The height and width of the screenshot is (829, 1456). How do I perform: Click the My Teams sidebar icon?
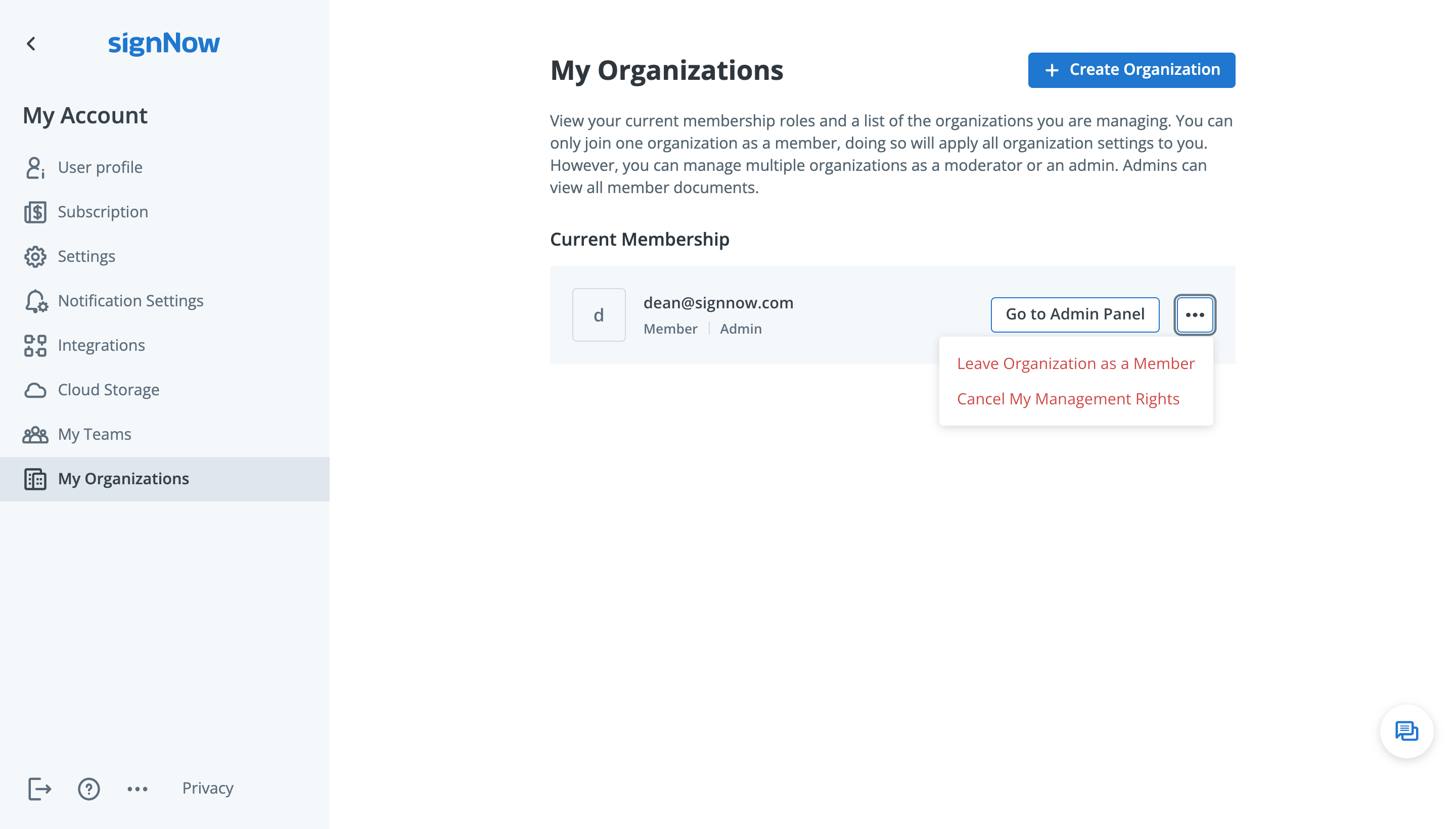click(x=35, y=434)
